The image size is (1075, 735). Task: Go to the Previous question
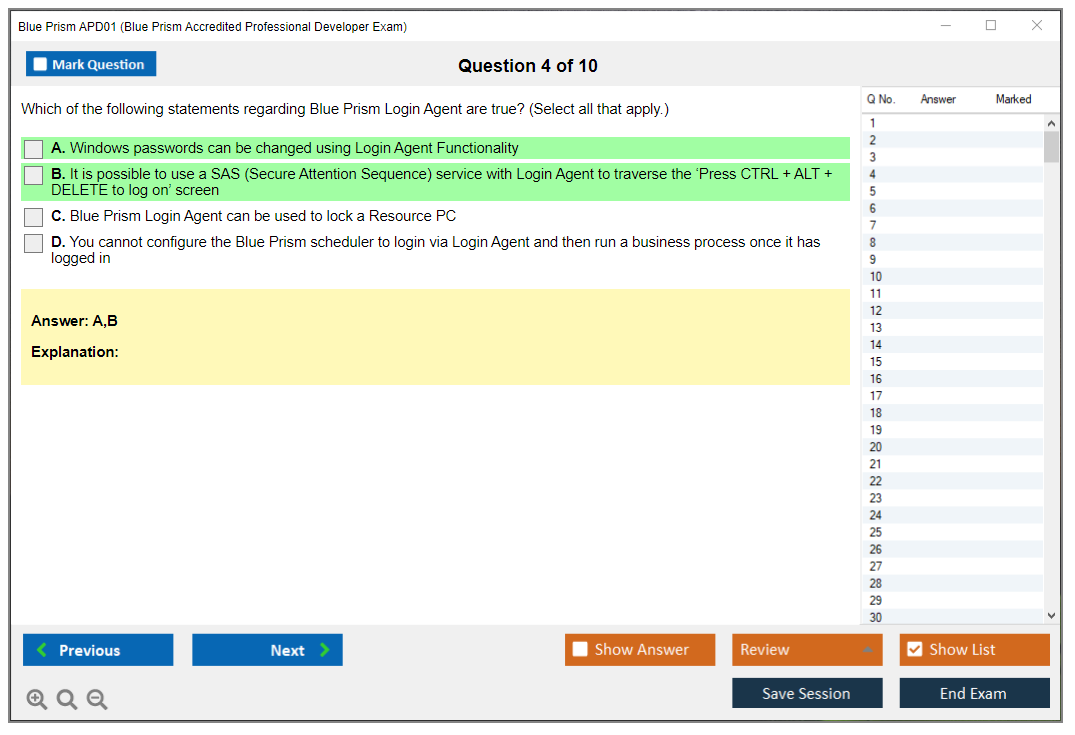pyautogui.click(x=98, y=650)
